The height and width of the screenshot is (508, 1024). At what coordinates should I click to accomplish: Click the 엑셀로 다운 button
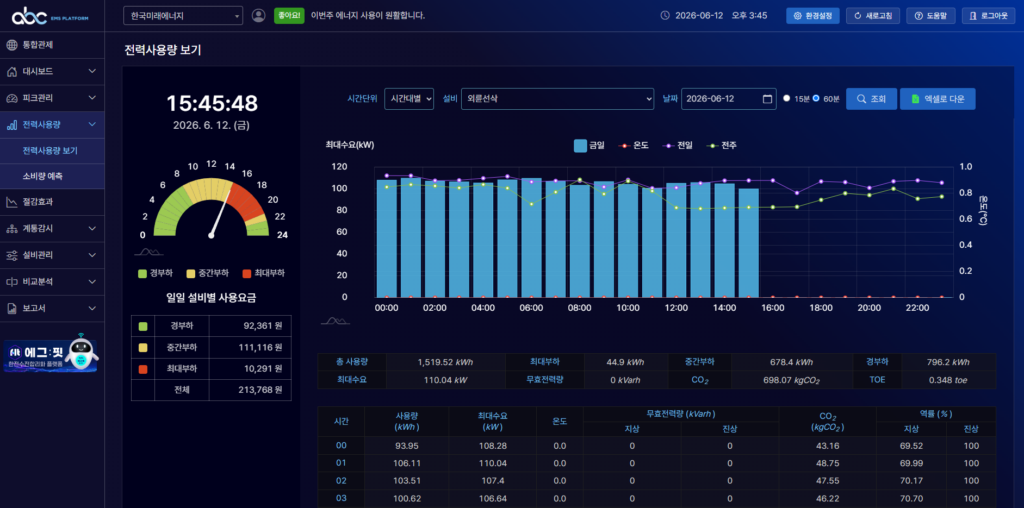(937, 99)
